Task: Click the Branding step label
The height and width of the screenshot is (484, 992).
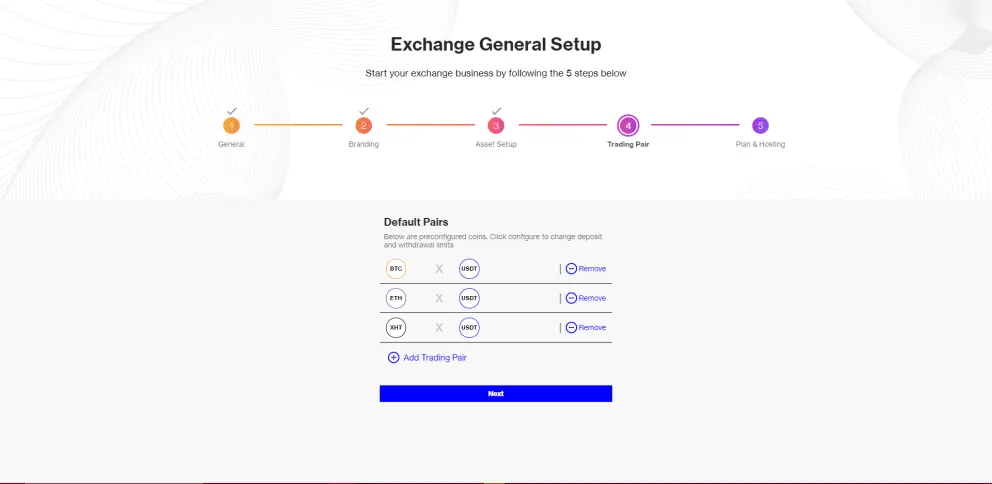Action: pos(364,144)
